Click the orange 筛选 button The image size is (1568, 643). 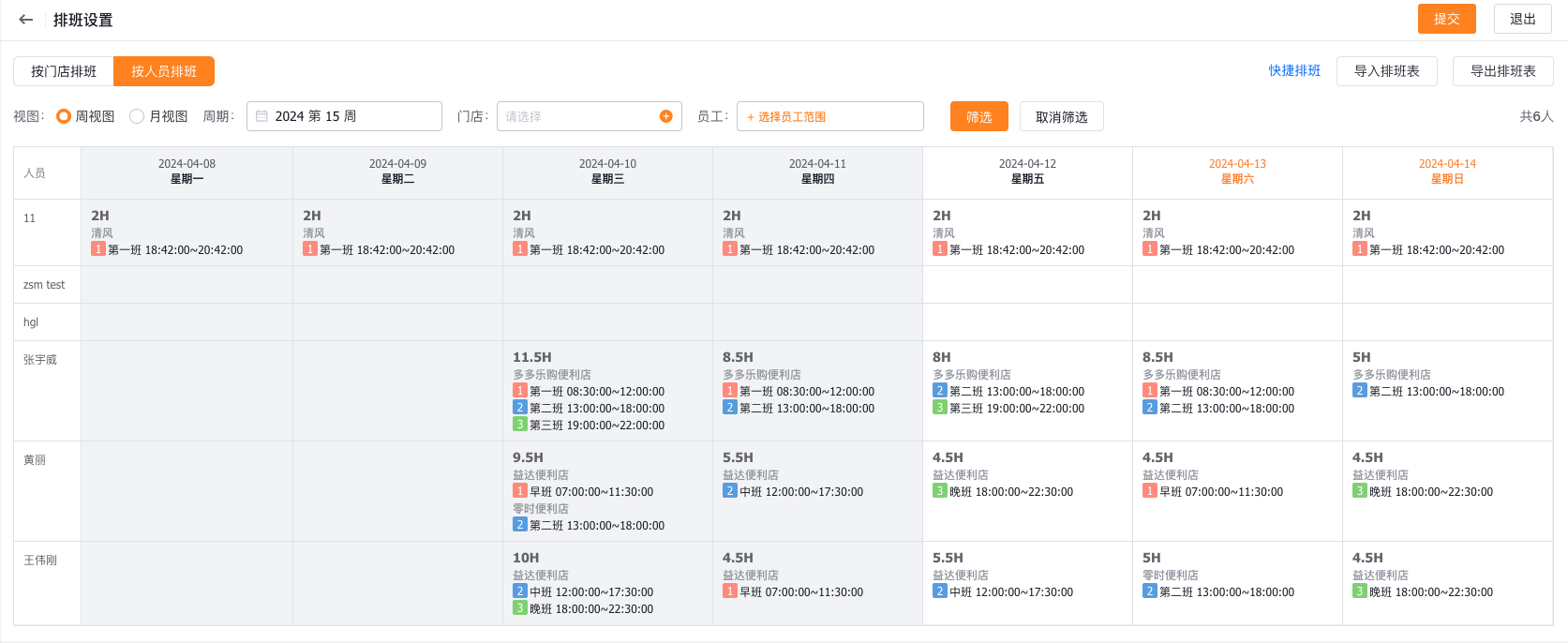pyautogui.click(x=978, y=116)
